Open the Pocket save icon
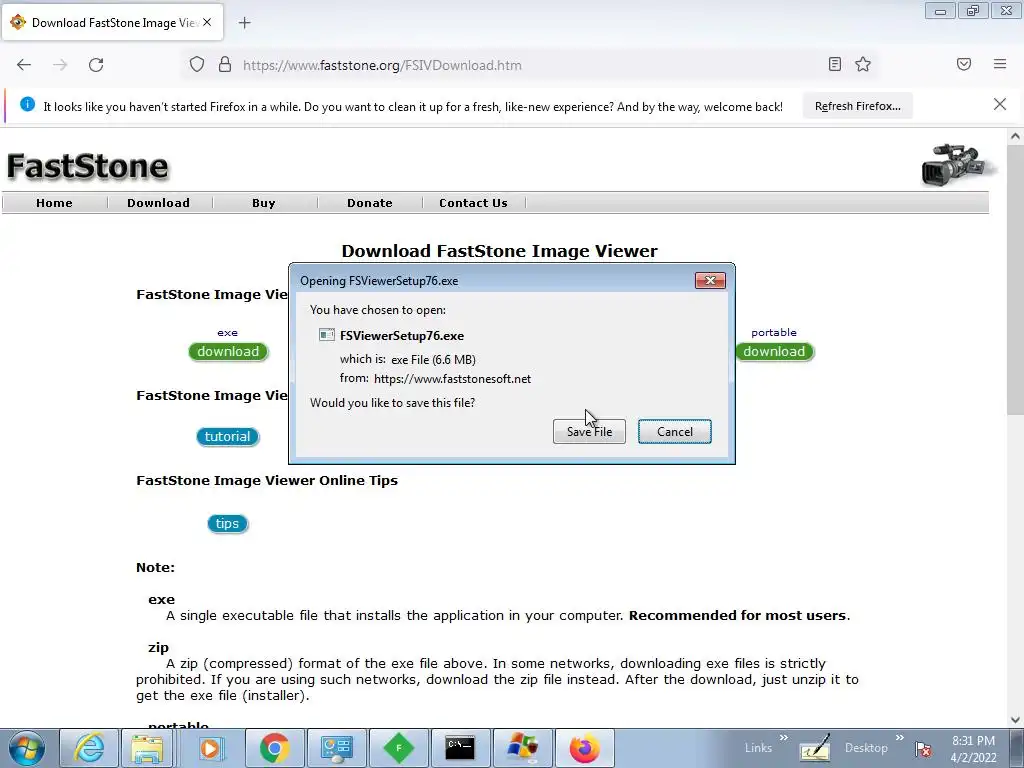 pos(964,64)
